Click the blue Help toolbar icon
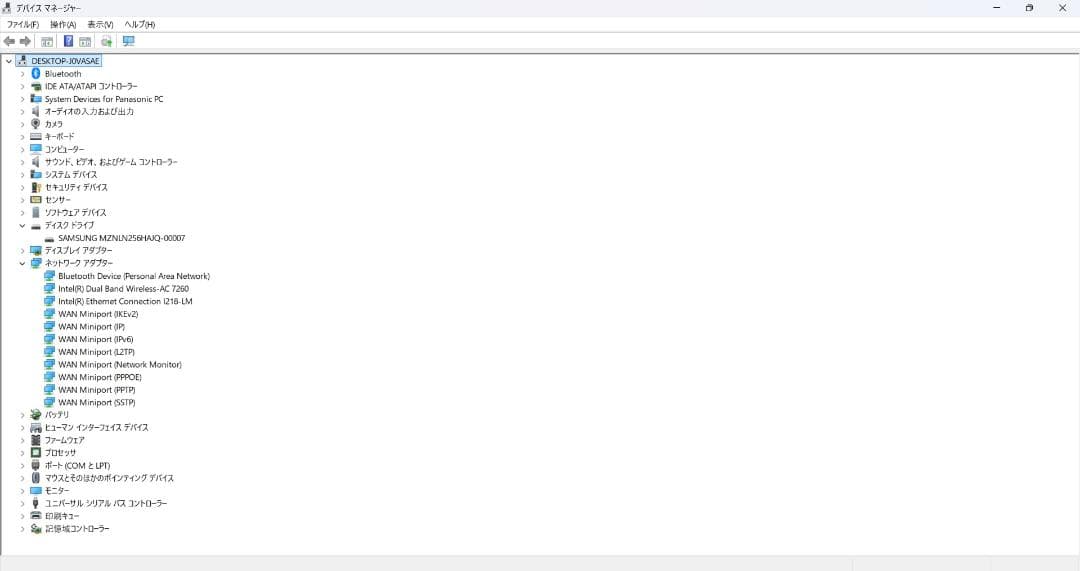 click(x=68, y=41)
